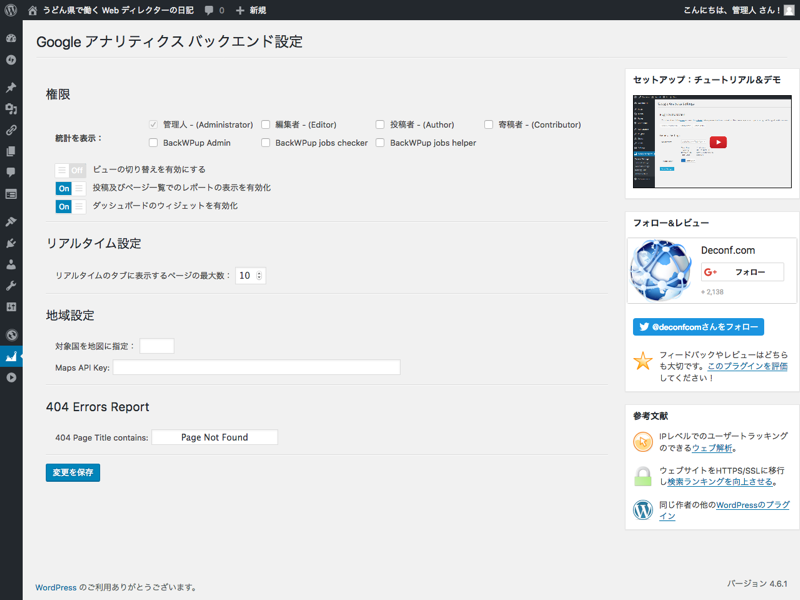Click the site name うどん県で働く Web ディレクターの日記
Screen dimensions: 800x600
[x=118, y=10]
